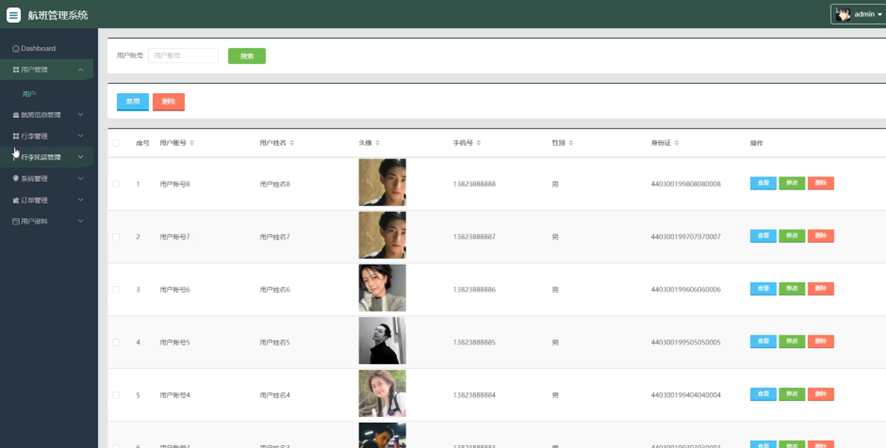Click 删除 in the 用户账号6 row
Screen dimensions: 886x448
[x=821, y=289]
